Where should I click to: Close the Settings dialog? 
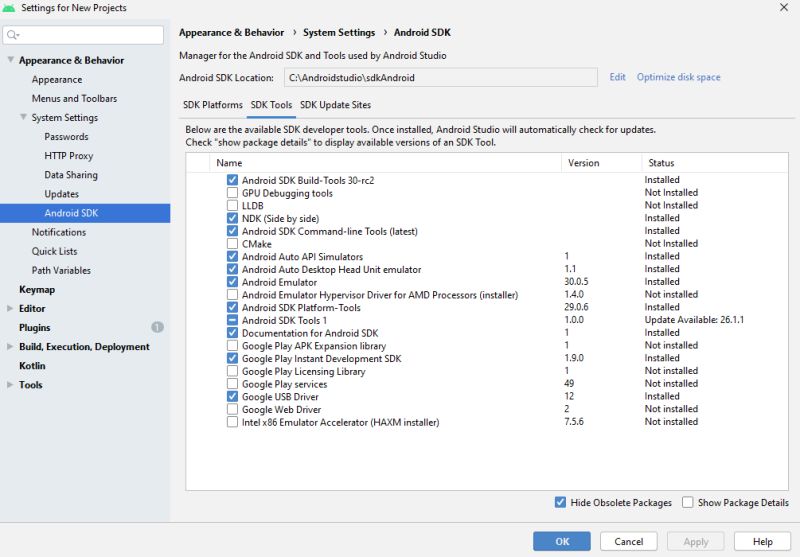click(x=784, y=7)
